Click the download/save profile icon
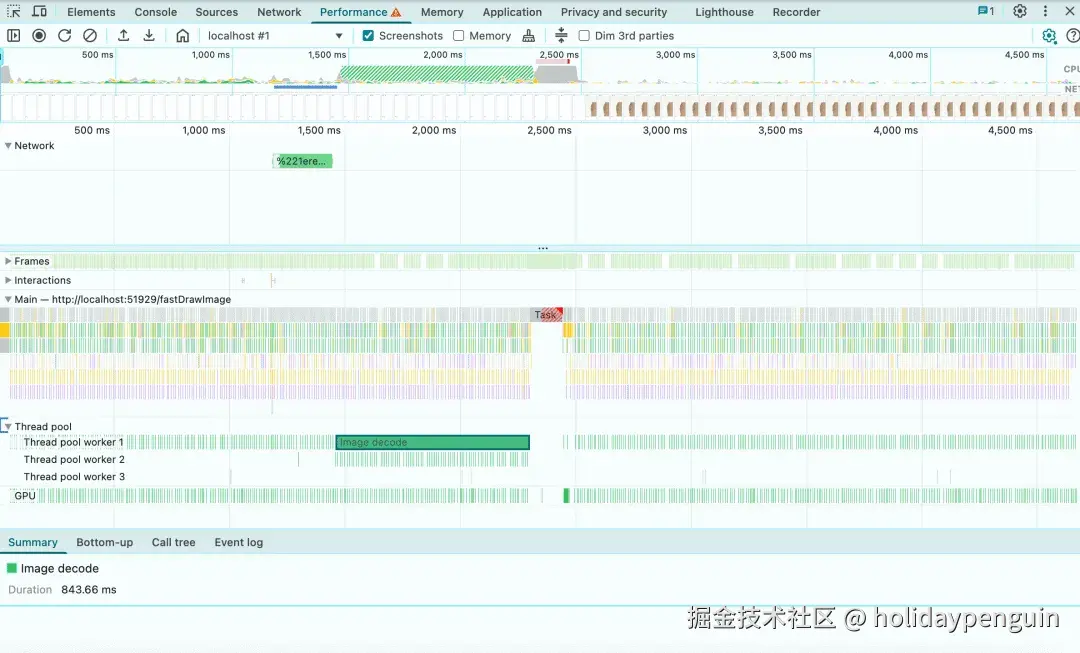The height and width of the screenshot is (653, 1080). tap(149, 35)
